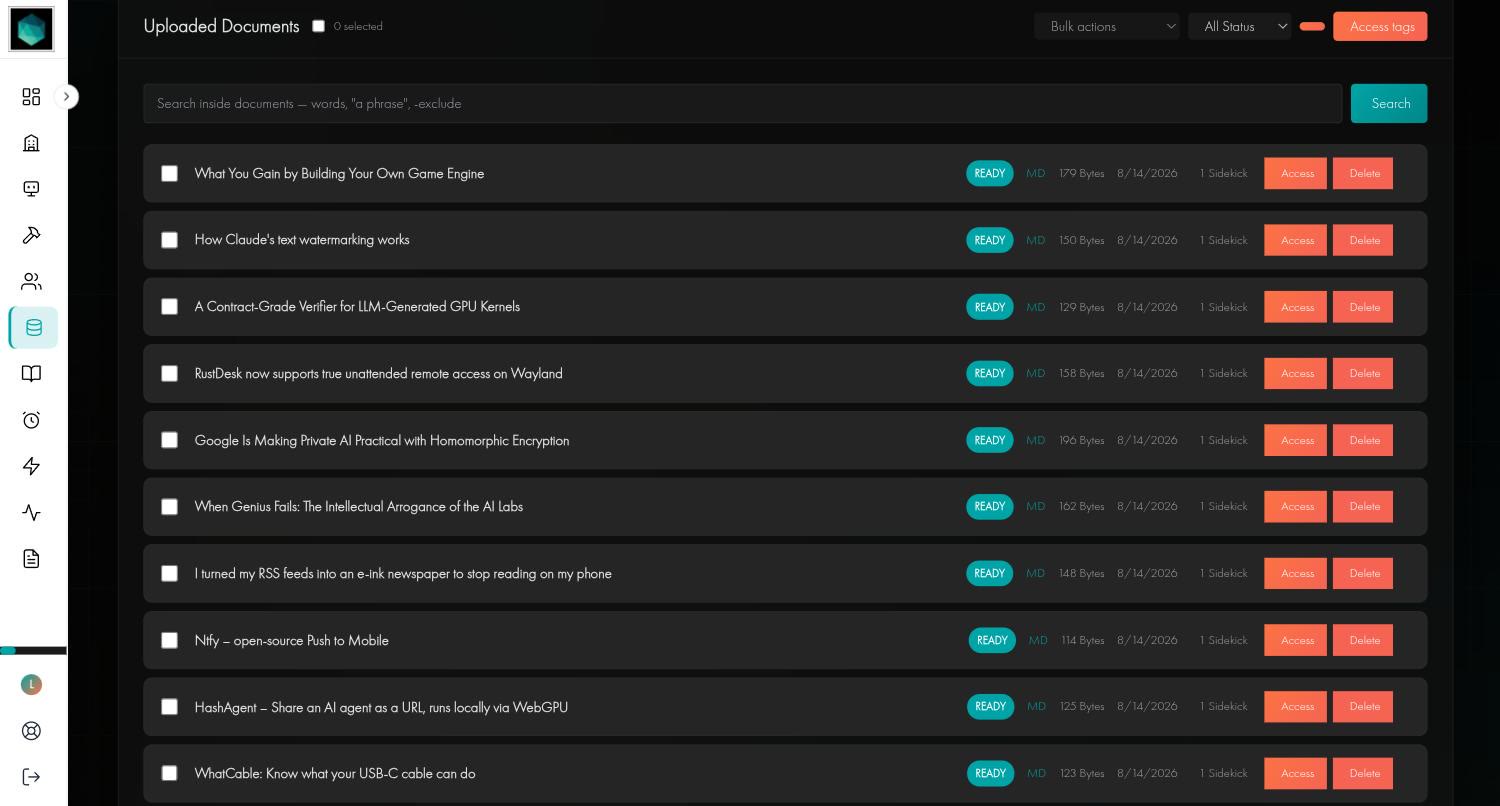The width and height of the screenshot is (1500, 806).
Task: Click the MD label in When Genius Fails row
Action: (1035, 507)
